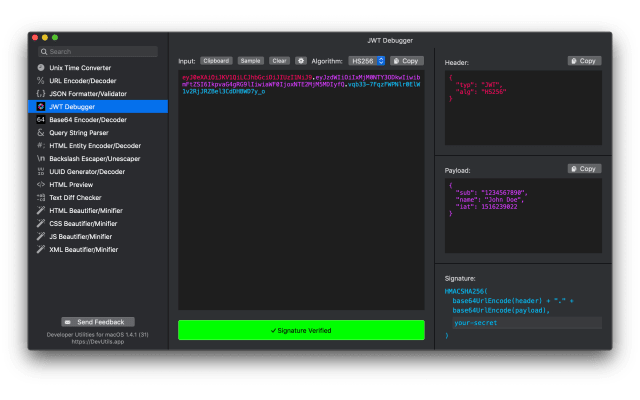Select HTML Entity Encoder/Decoder
This screenshot has width=640, height=400.
(x=98, y=146)
